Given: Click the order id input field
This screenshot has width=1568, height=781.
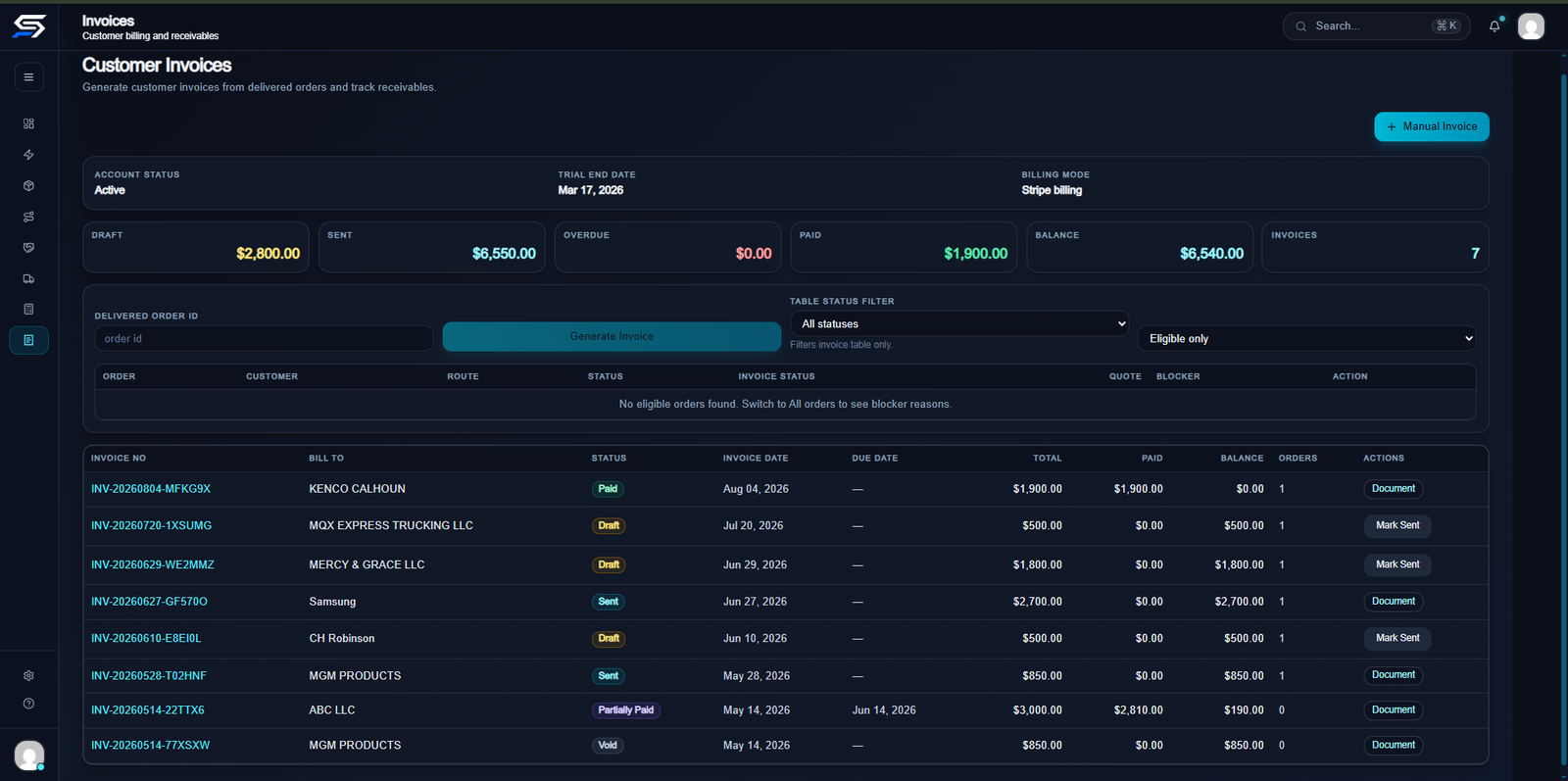Looking at the screenshot, I should (264, 338).
